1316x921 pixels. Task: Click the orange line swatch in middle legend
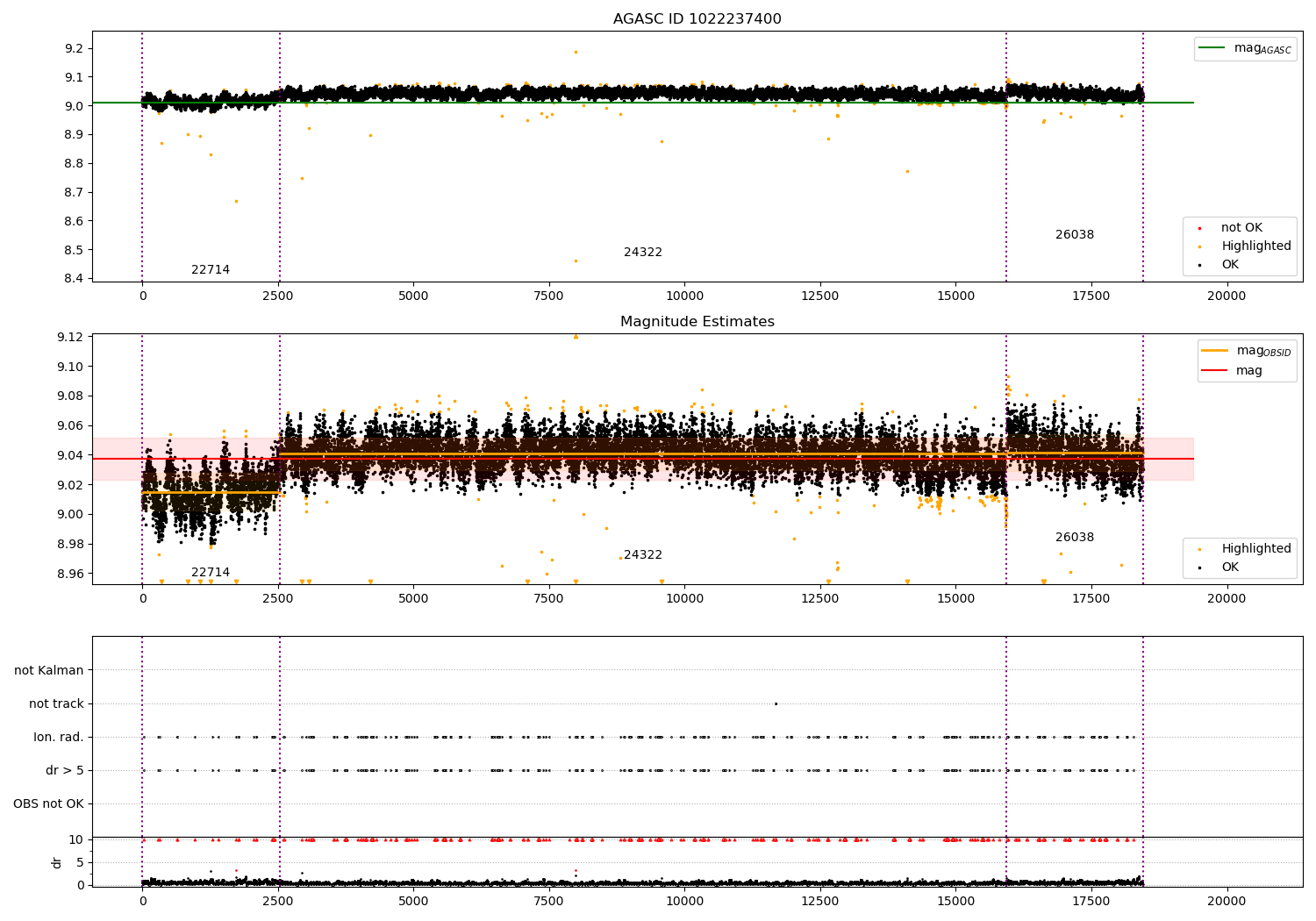pyautogui.click(x=1216, y=351)
